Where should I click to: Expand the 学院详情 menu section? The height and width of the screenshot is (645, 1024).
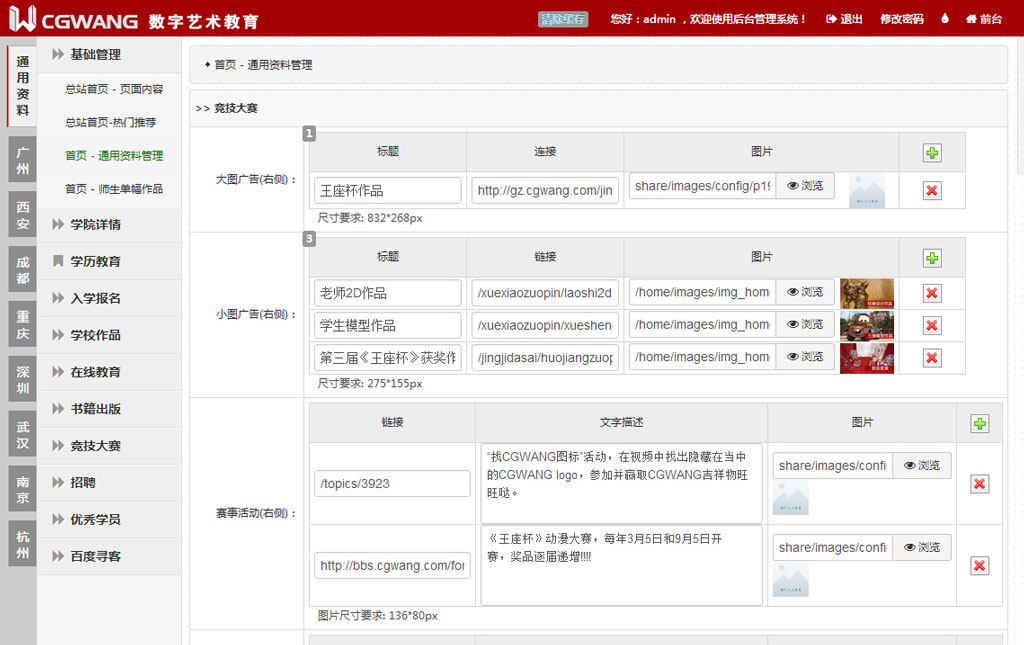tap(108, 225)
